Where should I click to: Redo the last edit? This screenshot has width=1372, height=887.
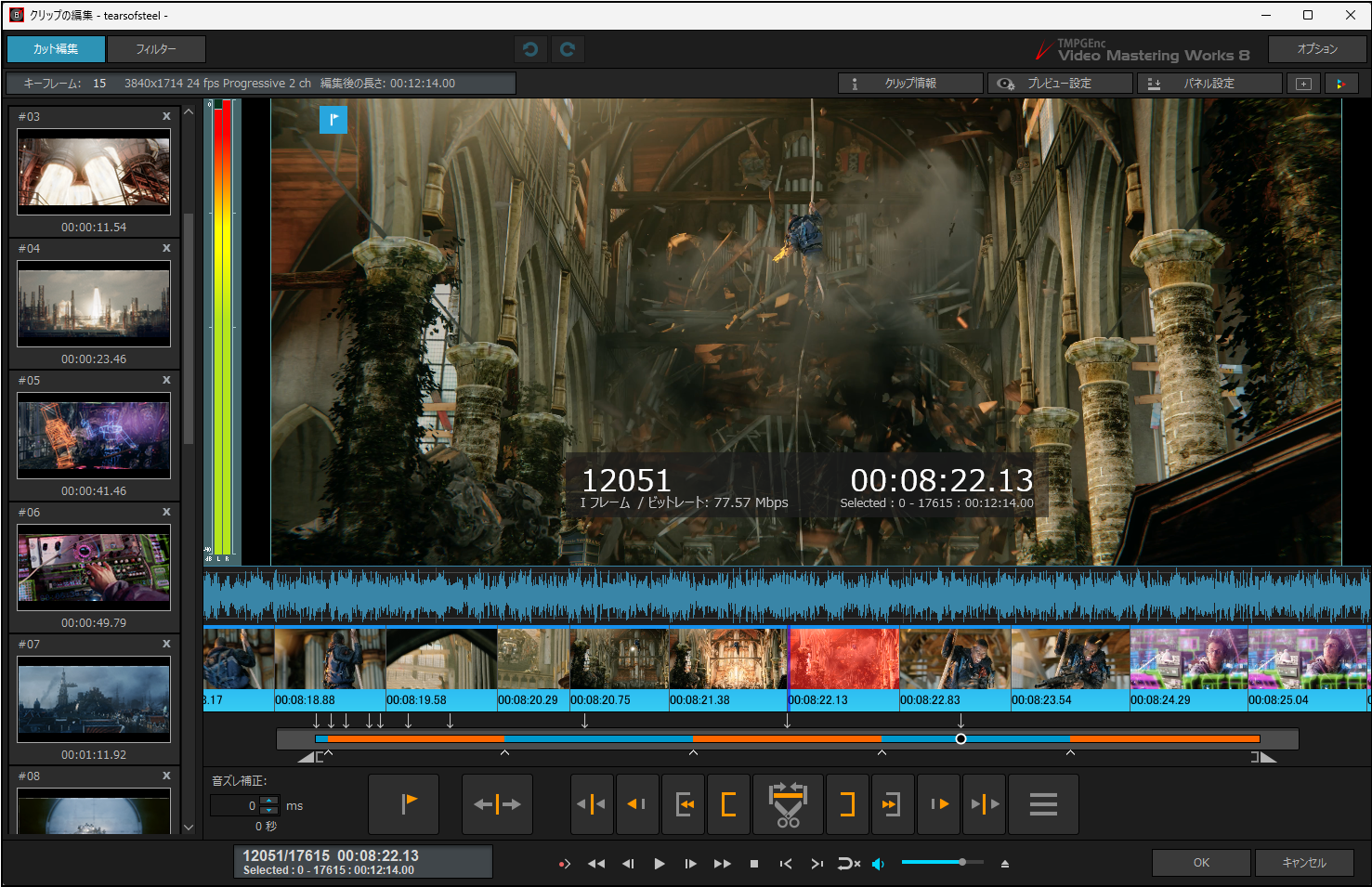point(567,48)
